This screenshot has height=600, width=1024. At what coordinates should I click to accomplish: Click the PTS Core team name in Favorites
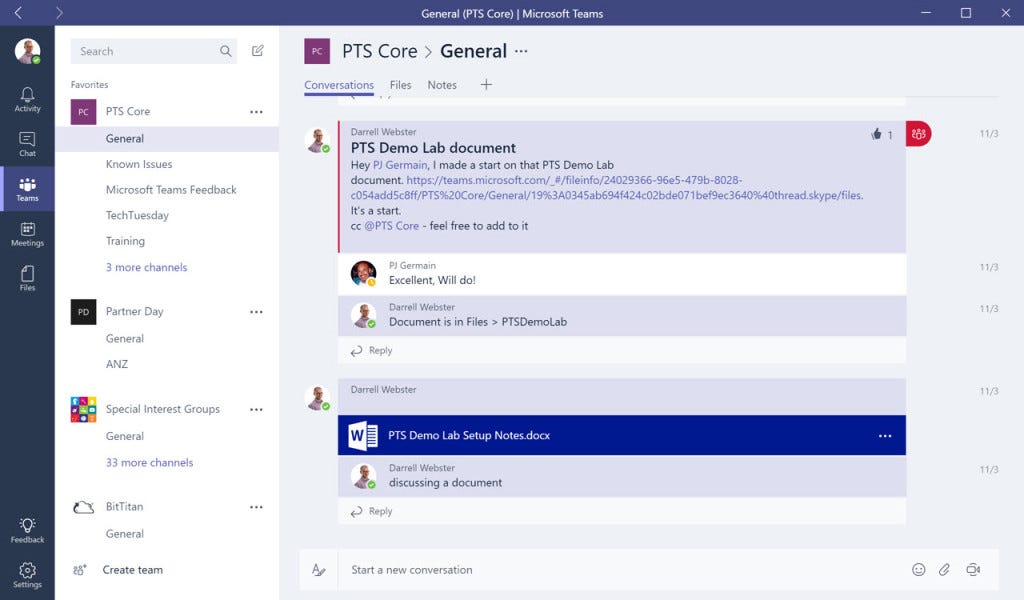[x=128, y=112]
